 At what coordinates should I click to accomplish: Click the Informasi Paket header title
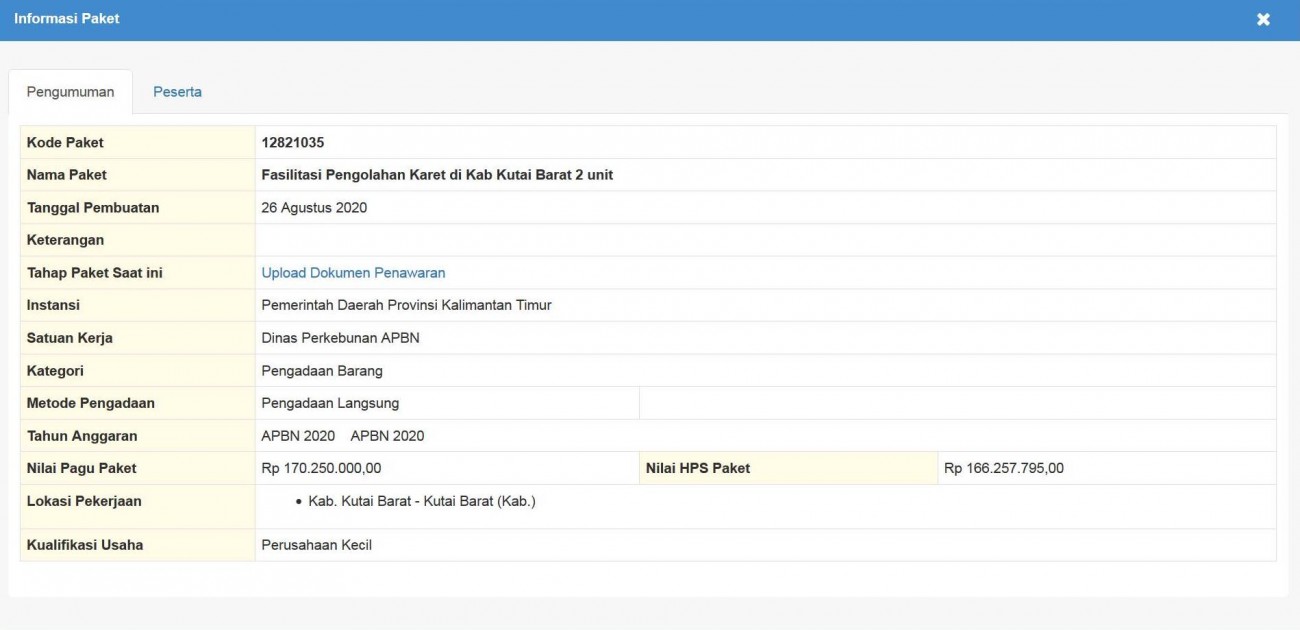(x=67, y=19)
